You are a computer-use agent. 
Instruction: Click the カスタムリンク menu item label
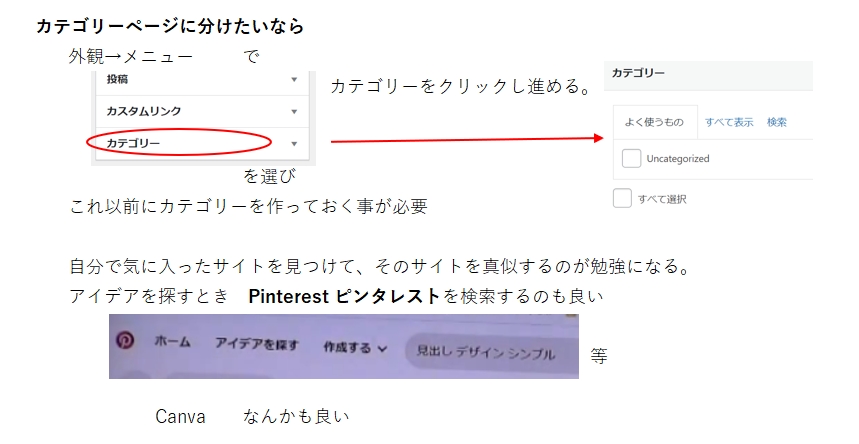[143, 111]
